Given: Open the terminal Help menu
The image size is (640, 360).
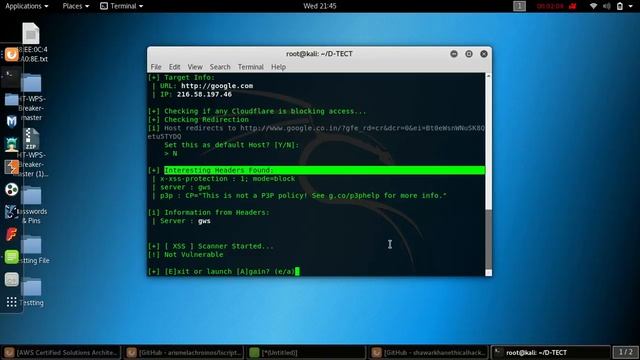Looking at the screenshot, I should point(278,67).
